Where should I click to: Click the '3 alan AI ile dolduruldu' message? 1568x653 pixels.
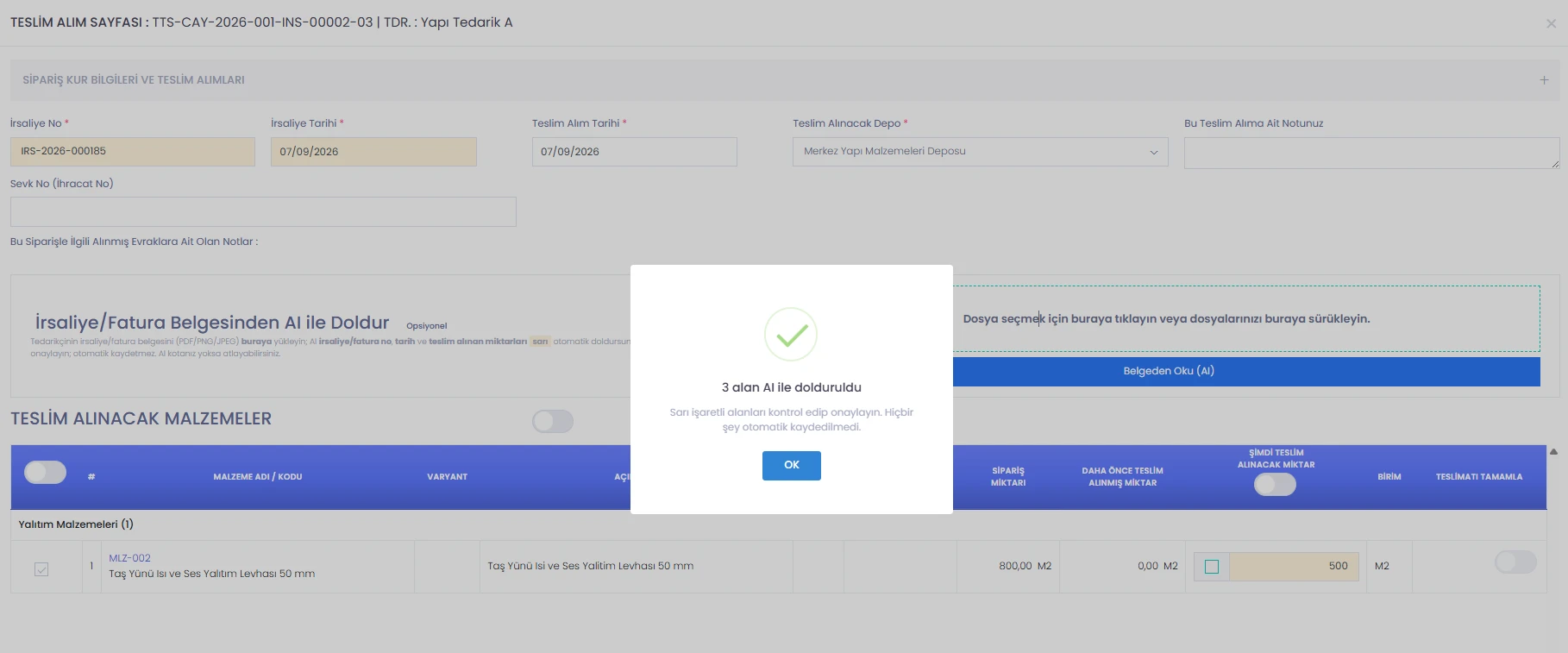[791, 388]
